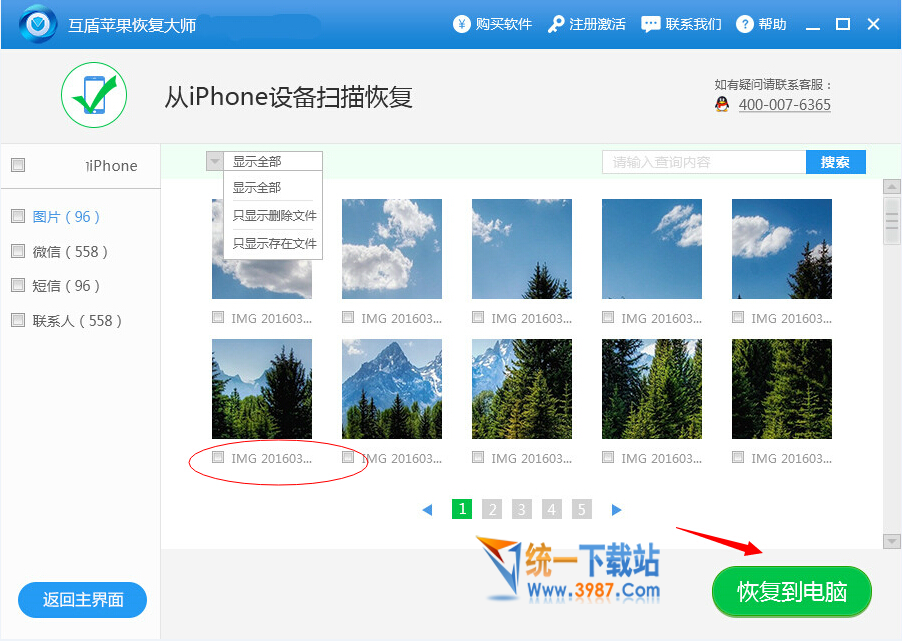The image size is (902, 641).
Task: Tick the circled checkbox under dark tree photo
Action: [x=217, y=457]
